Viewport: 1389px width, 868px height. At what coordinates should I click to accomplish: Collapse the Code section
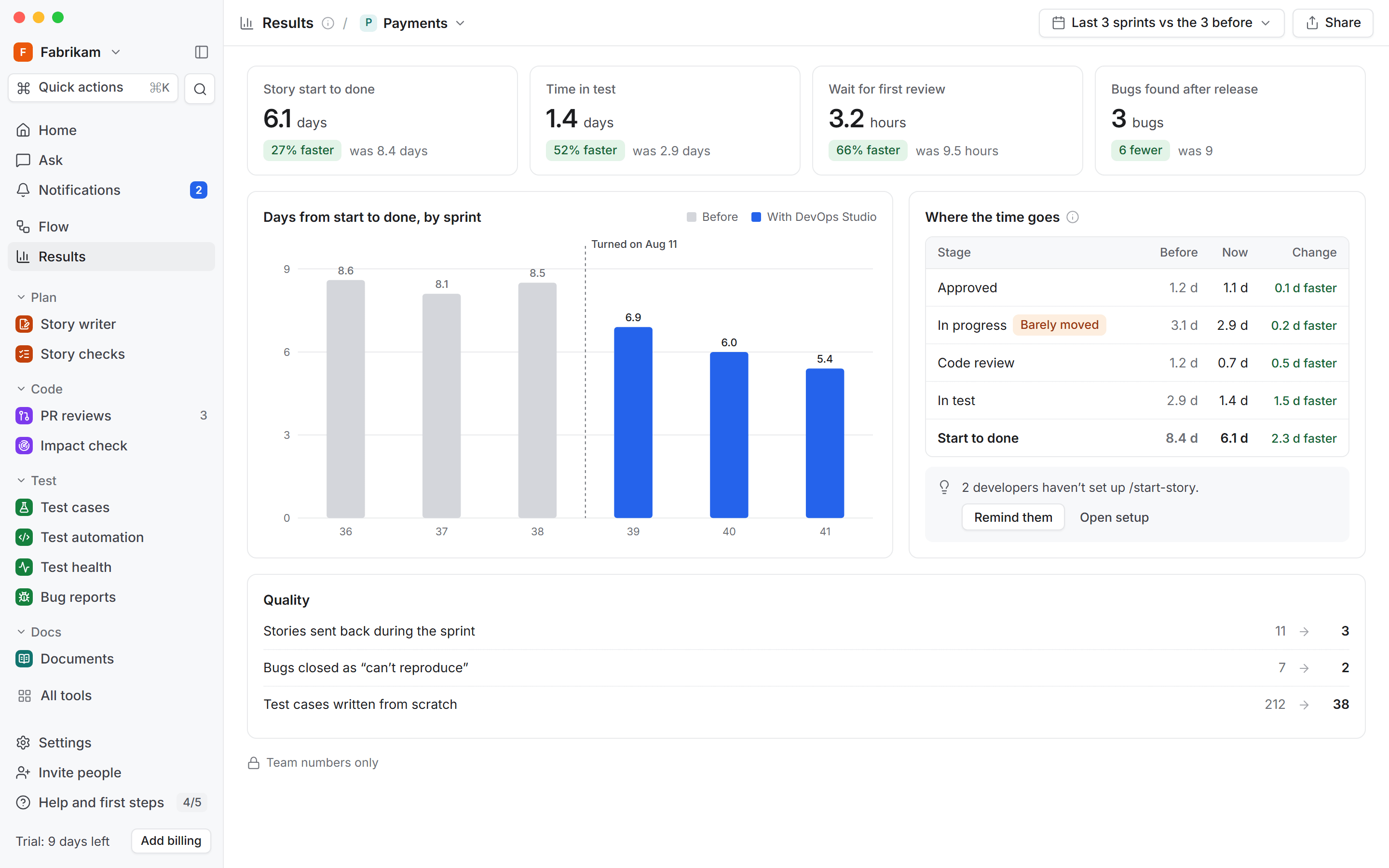(x=39, y=389)
